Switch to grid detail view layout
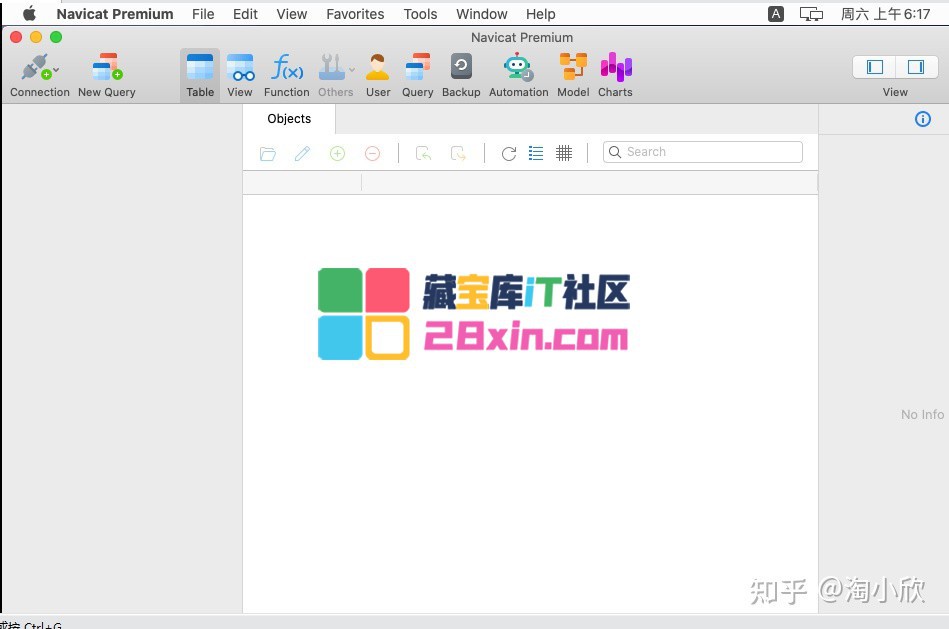The height and width of the screenshot is (629, 949). pos(563,153)
